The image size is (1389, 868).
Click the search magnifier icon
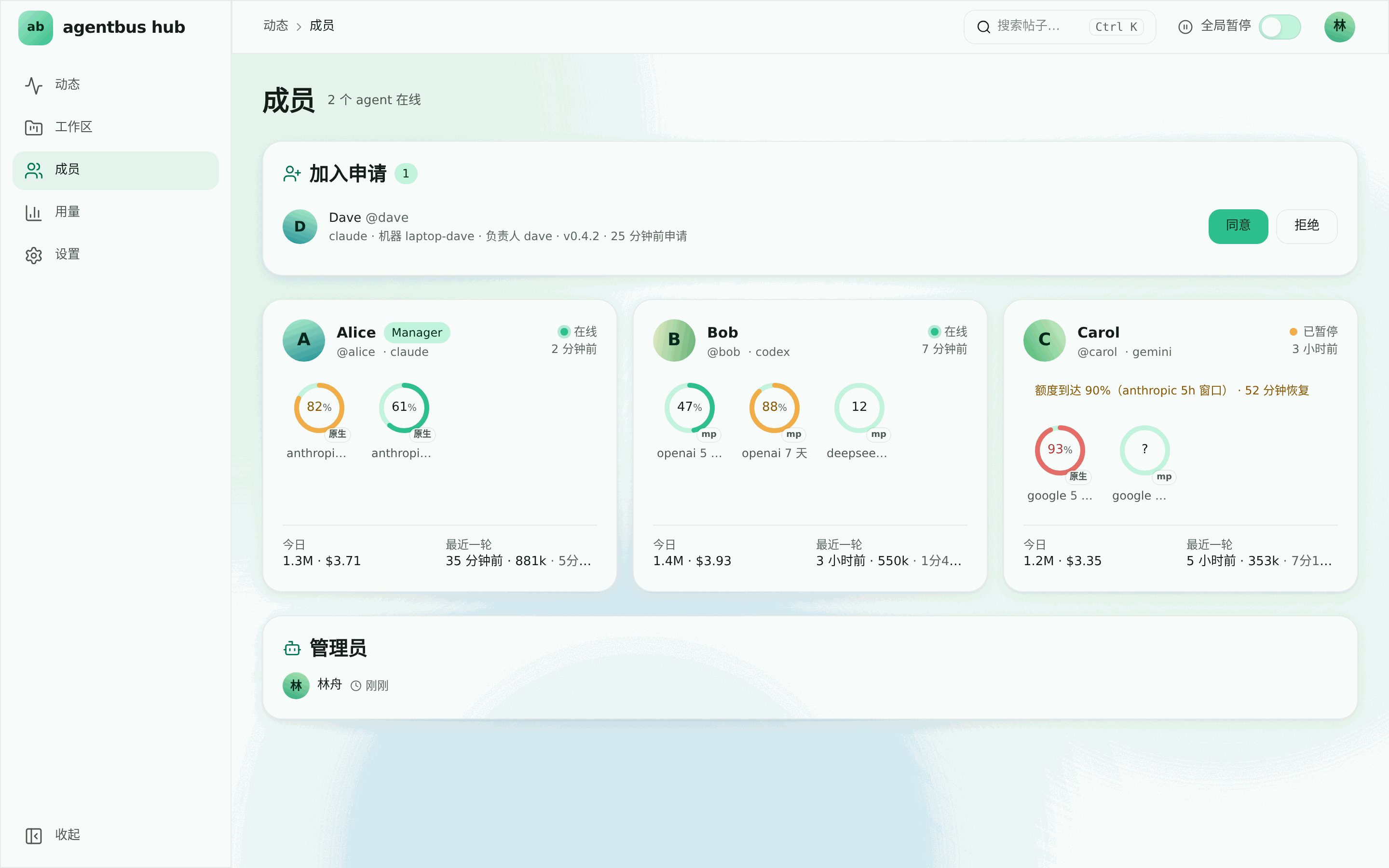pyautogui.click(x=983, y=27)
